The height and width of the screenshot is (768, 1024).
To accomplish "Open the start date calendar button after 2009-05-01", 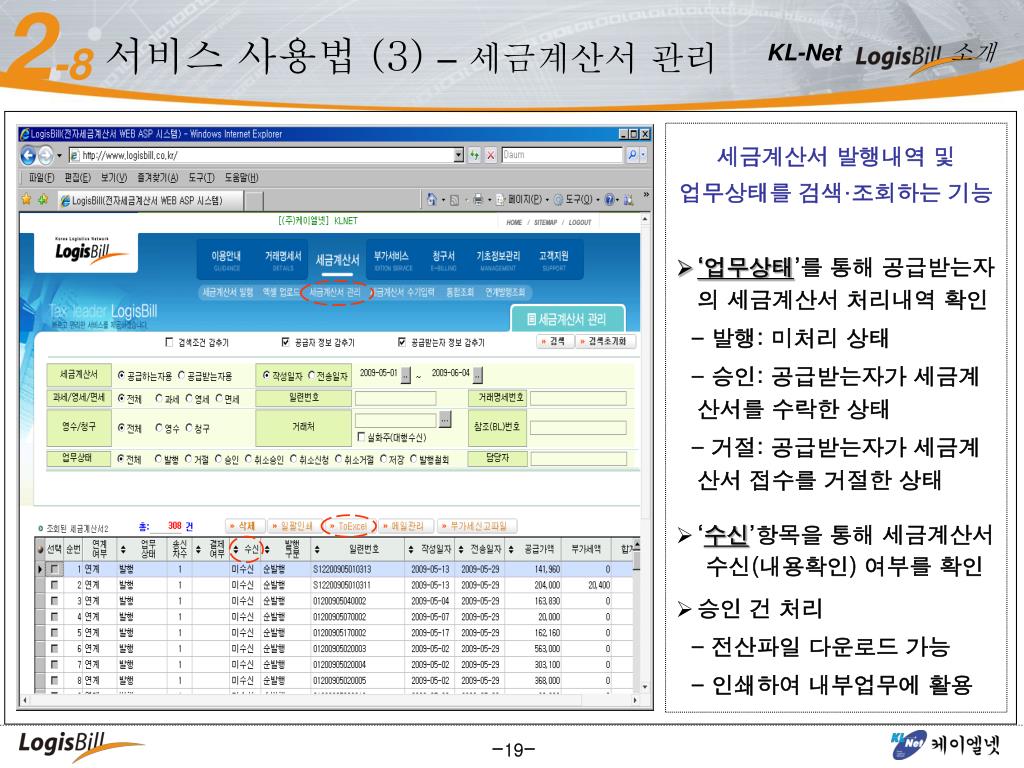I will point(406,376).
